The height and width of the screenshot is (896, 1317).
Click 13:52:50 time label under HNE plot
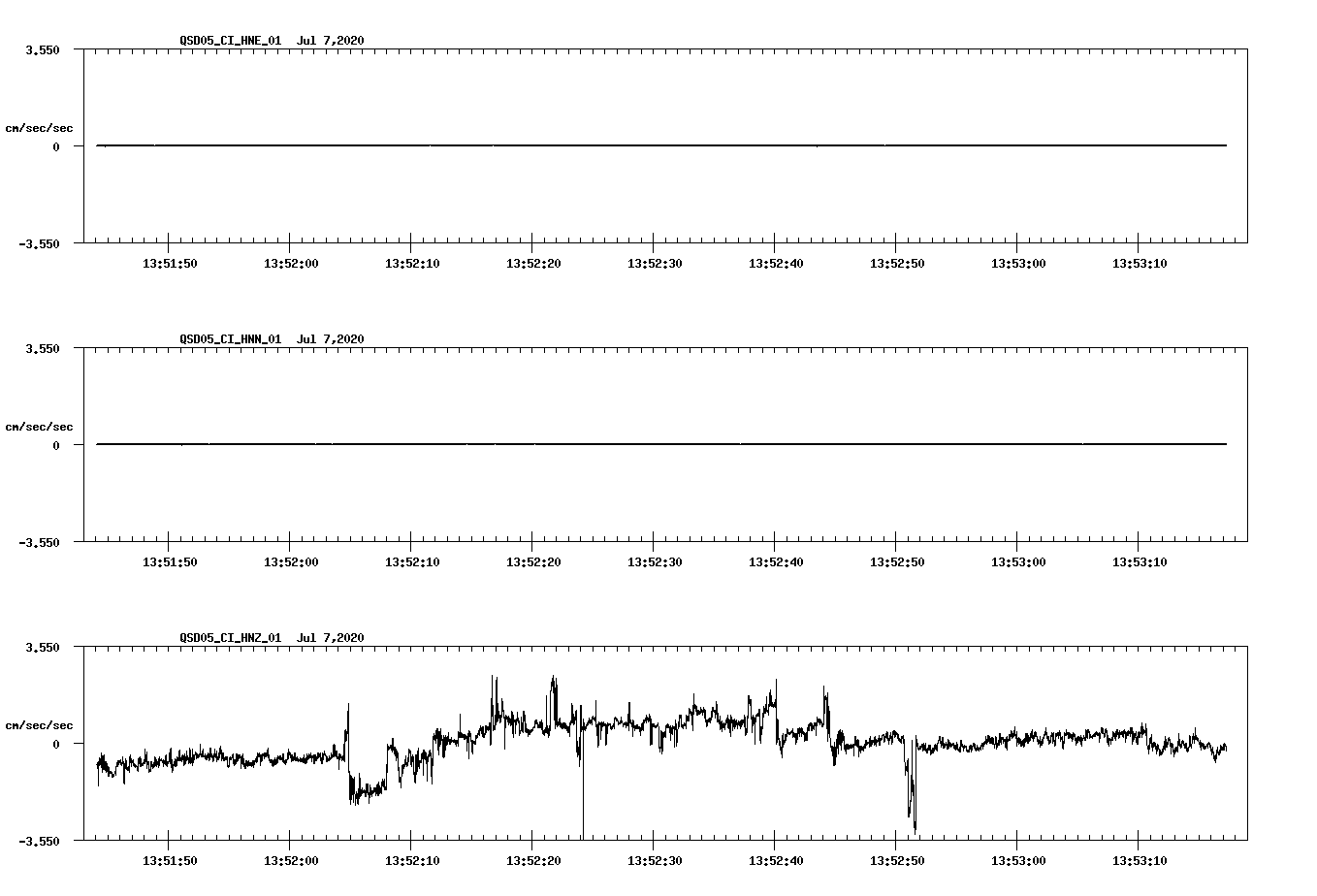(897, 263)
